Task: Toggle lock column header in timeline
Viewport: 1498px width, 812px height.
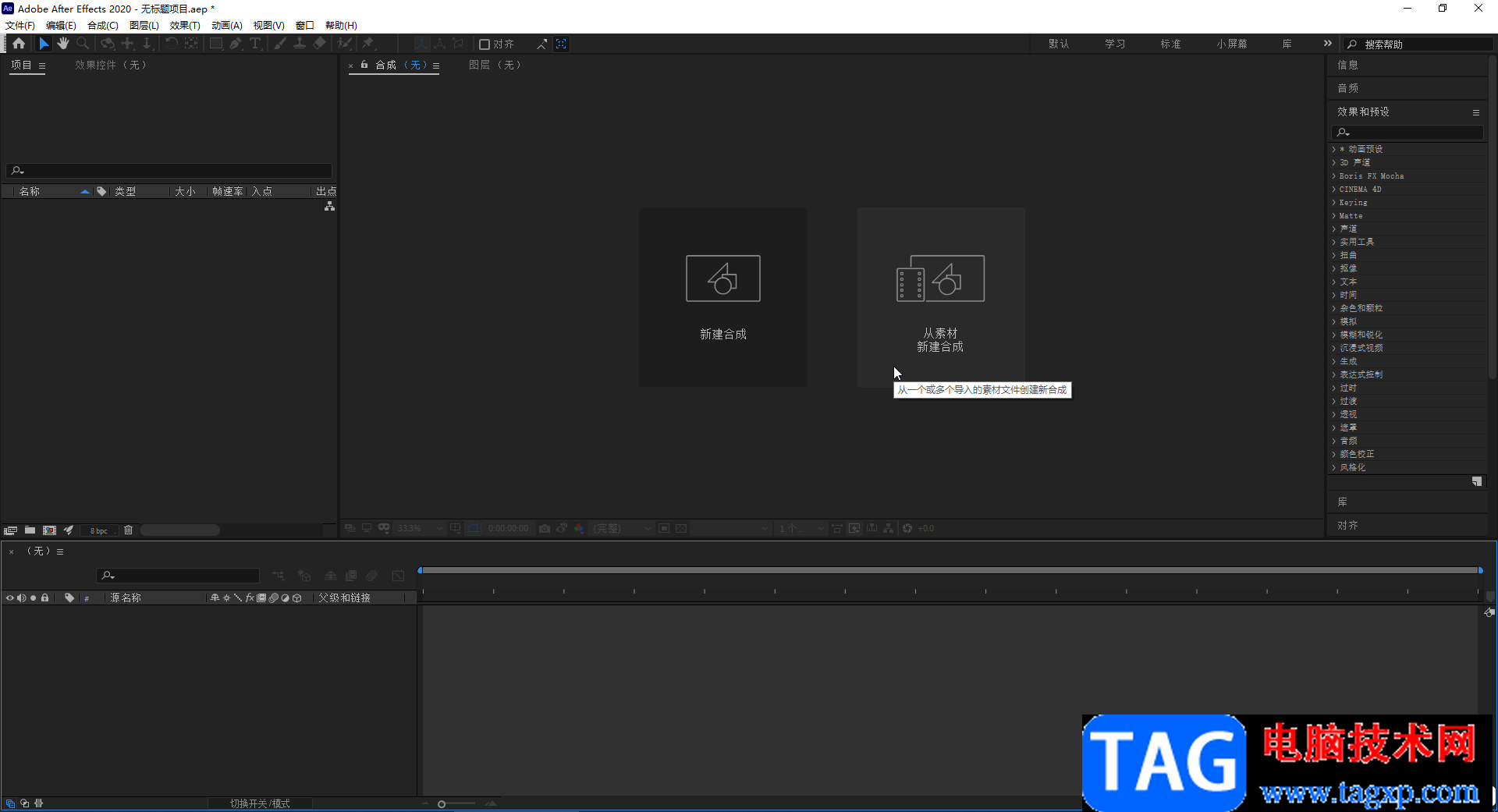Action: (45, 598)
